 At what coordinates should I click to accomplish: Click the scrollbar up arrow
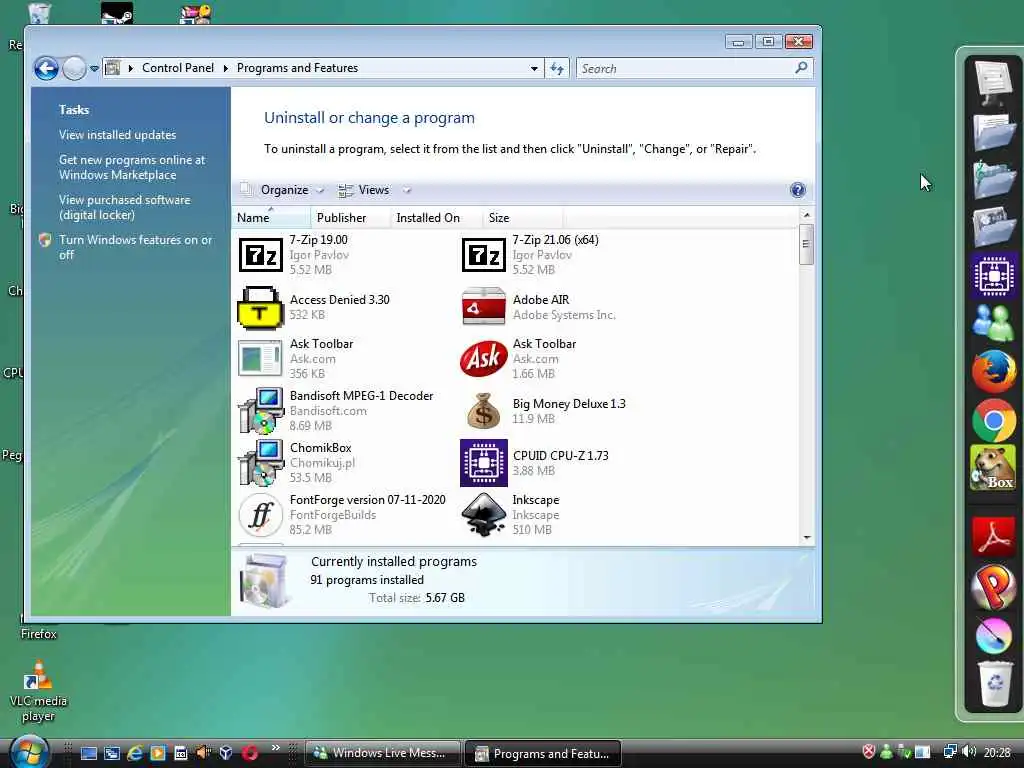[807, 215]
